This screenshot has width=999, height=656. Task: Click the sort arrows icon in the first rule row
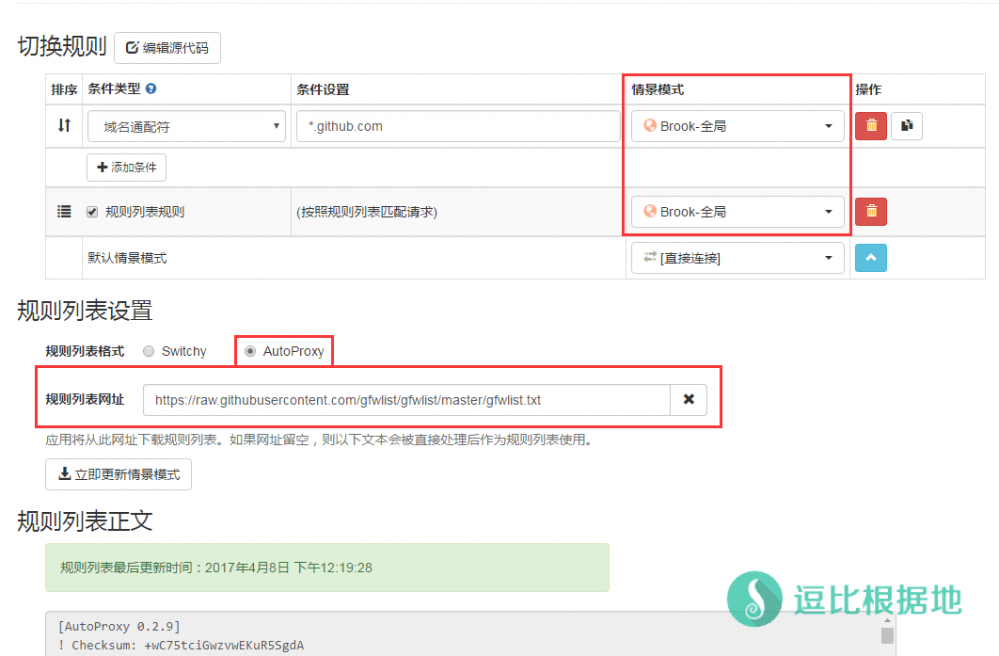64,126
